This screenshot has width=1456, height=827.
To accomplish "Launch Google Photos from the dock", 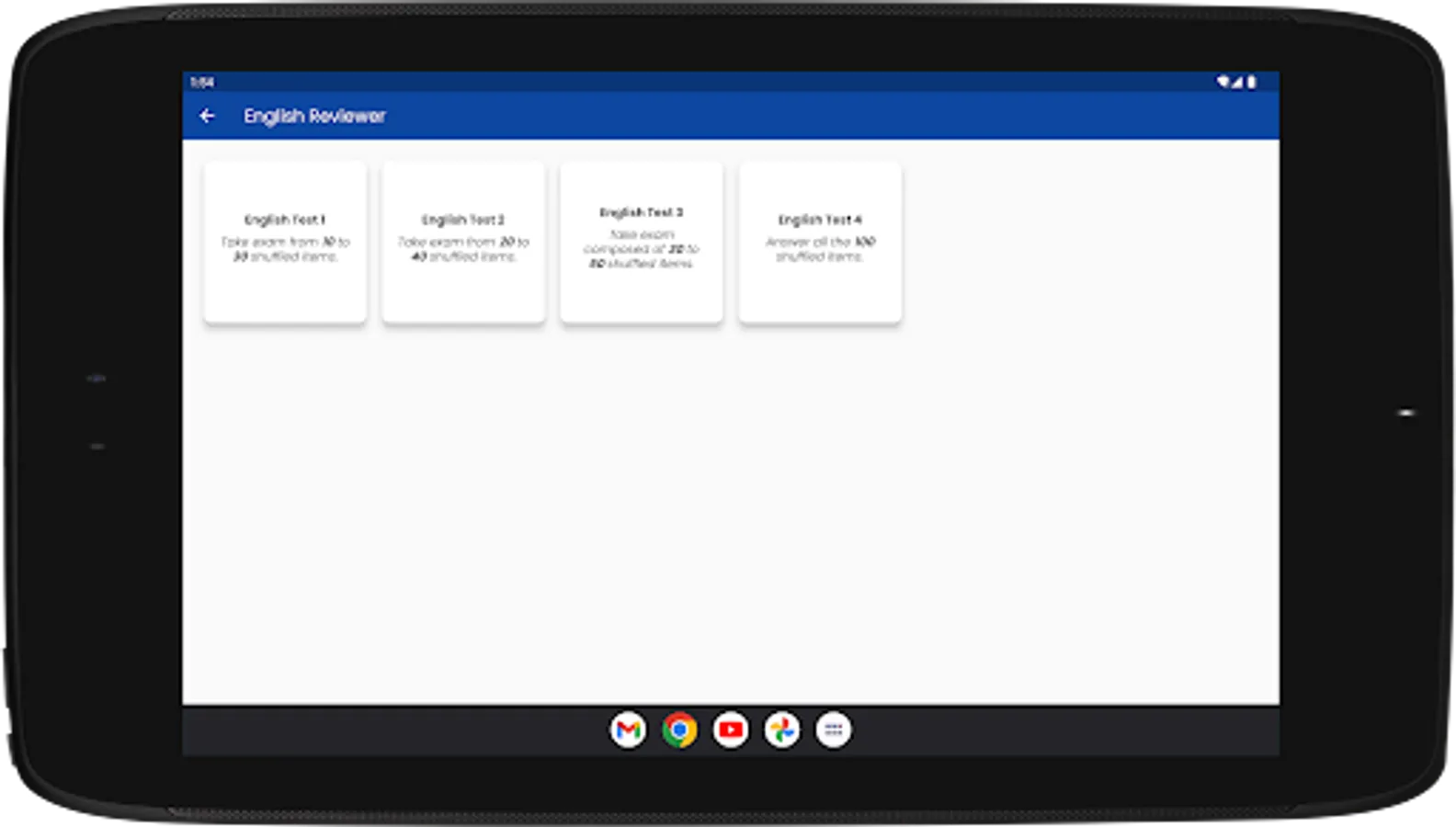I will [x=782, y=731].
